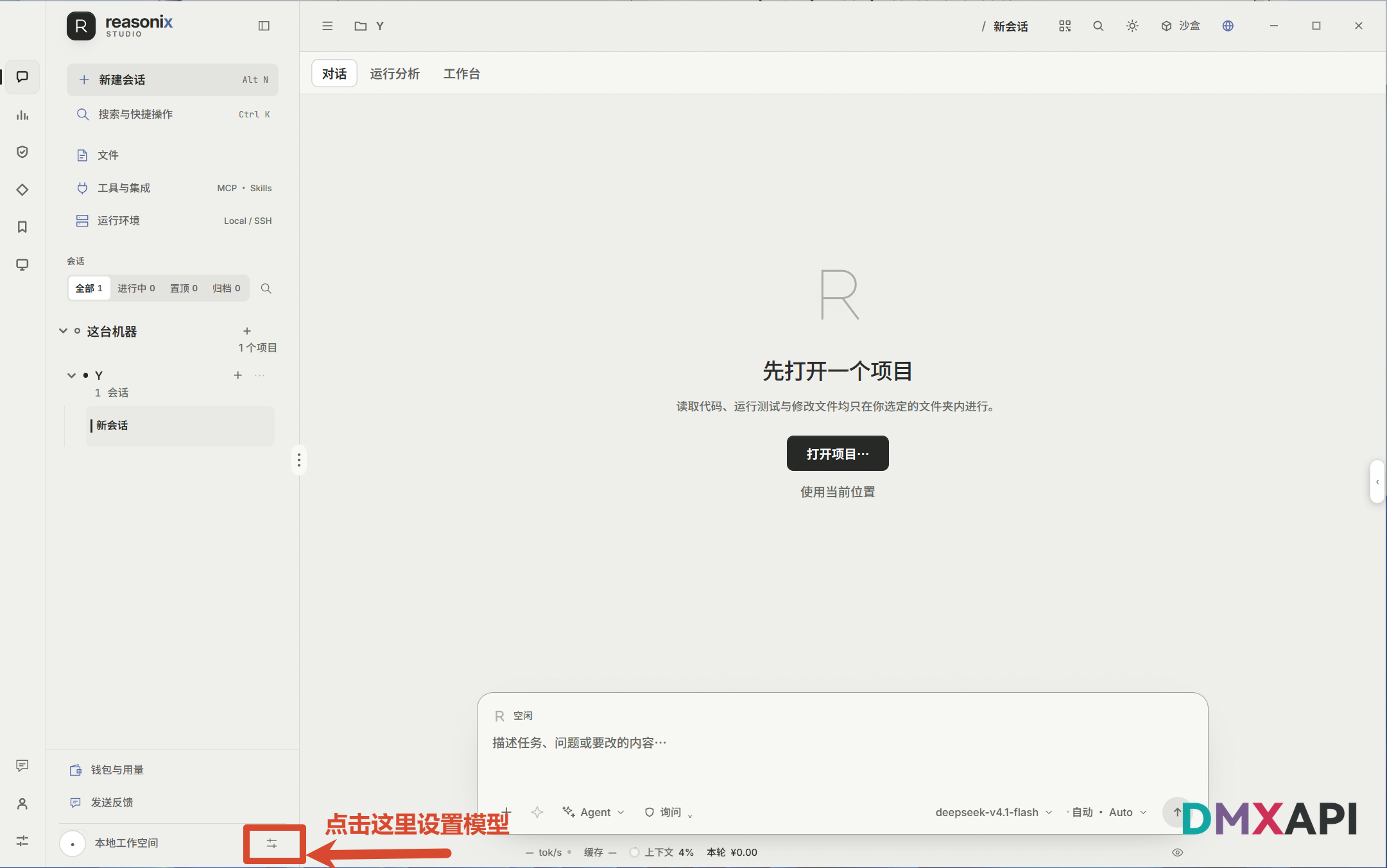Viewport: 1387px width, 868px height.
Task: Click the 使用当前位置 link
Action: (x=838, y=492)
